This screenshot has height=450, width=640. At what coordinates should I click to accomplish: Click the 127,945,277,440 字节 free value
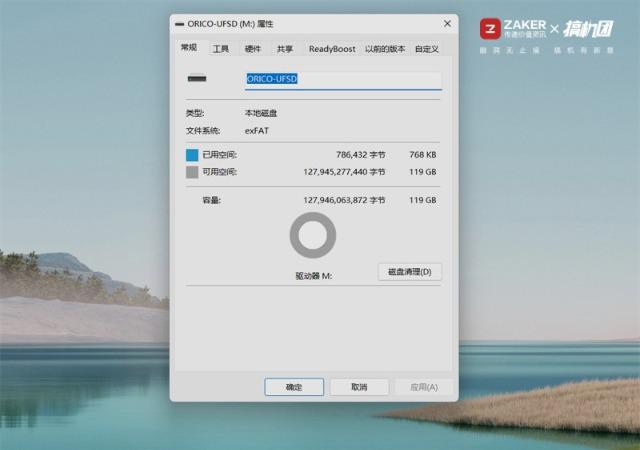click(x=344, y=172)
